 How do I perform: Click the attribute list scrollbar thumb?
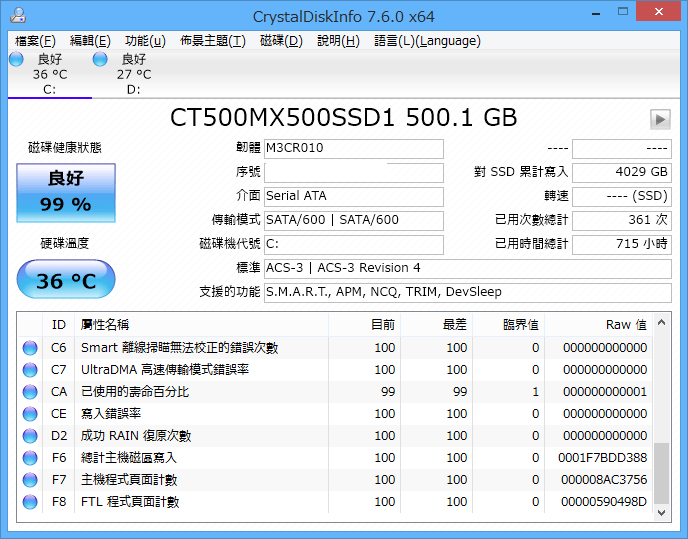coord(662,473)
